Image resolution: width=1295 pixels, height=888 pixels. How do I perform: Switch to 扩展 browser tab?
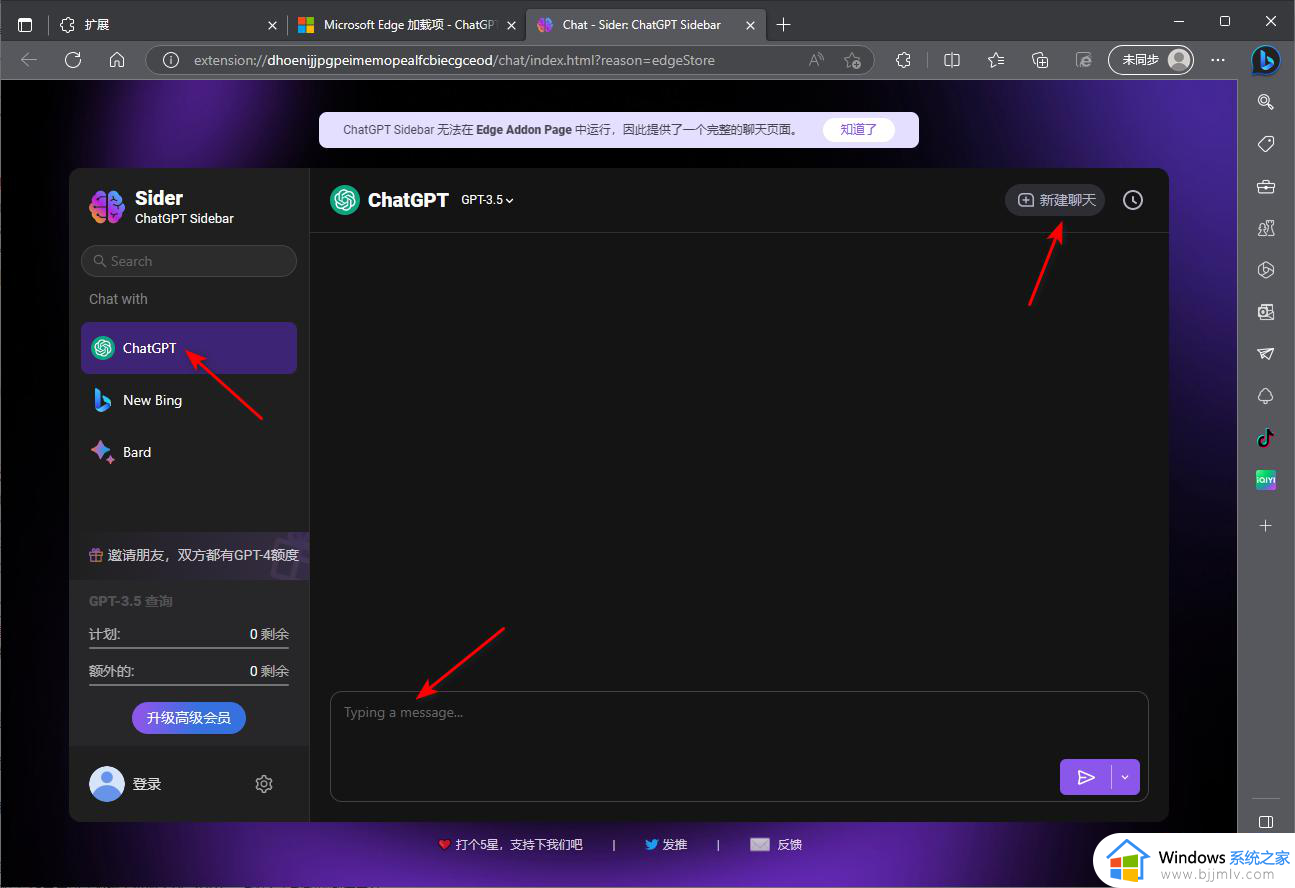(x=168, y=25)
